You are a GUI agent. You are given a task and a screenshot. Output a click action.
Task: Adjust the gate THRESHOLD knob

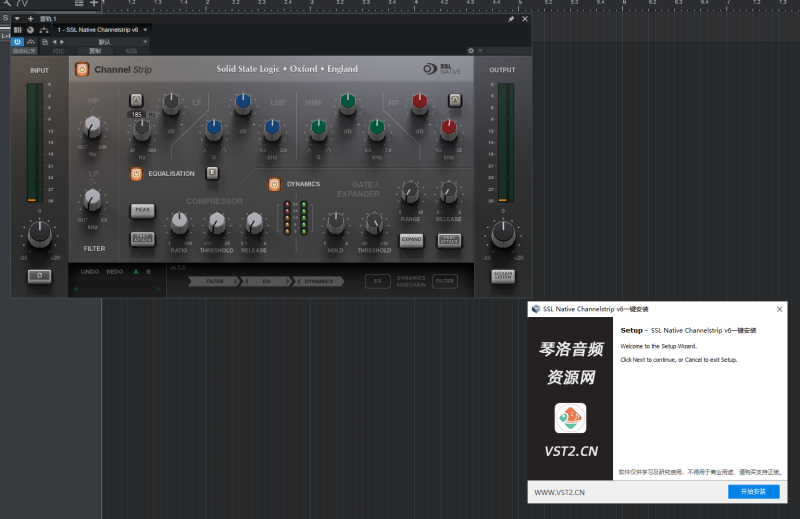(x=374, y=223)
